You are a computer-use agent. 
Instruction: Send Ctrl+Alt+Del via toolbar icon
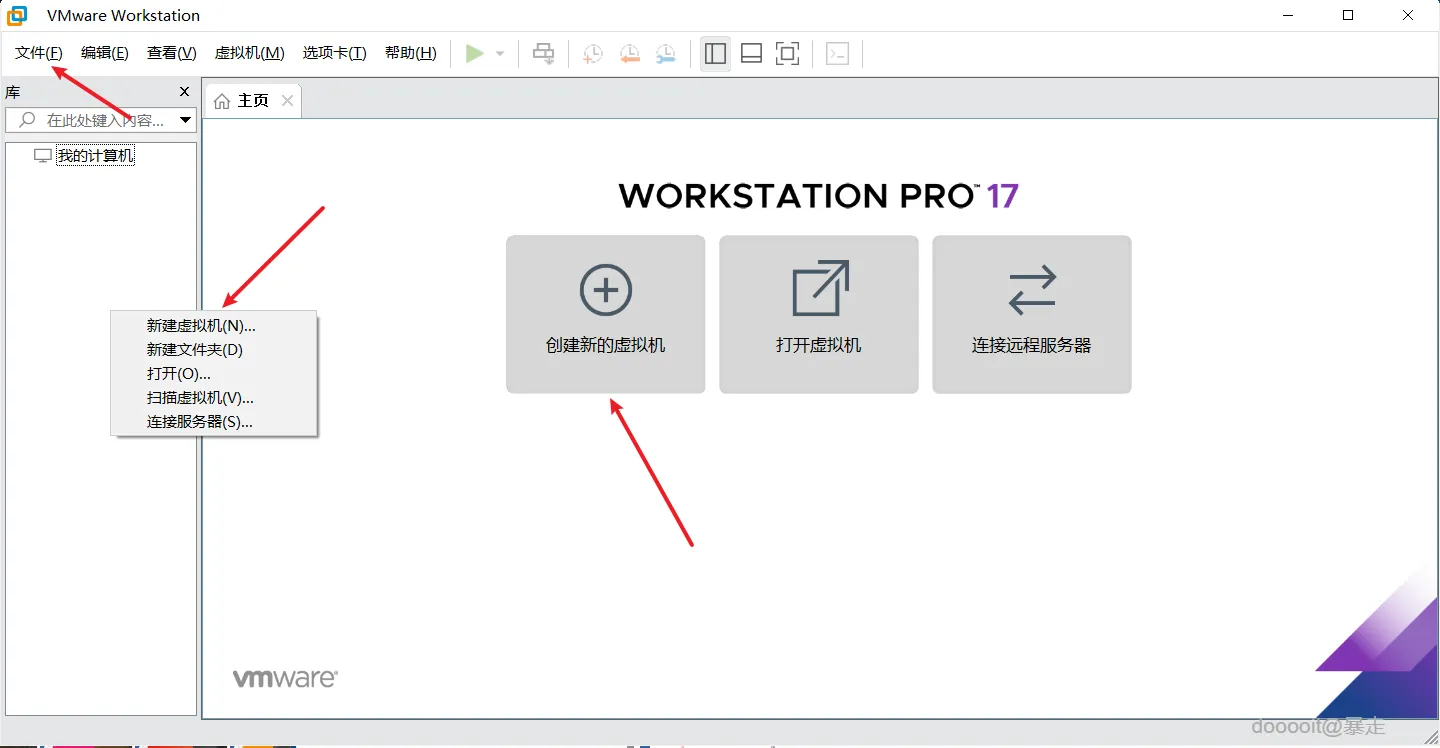tap(838, 53)
